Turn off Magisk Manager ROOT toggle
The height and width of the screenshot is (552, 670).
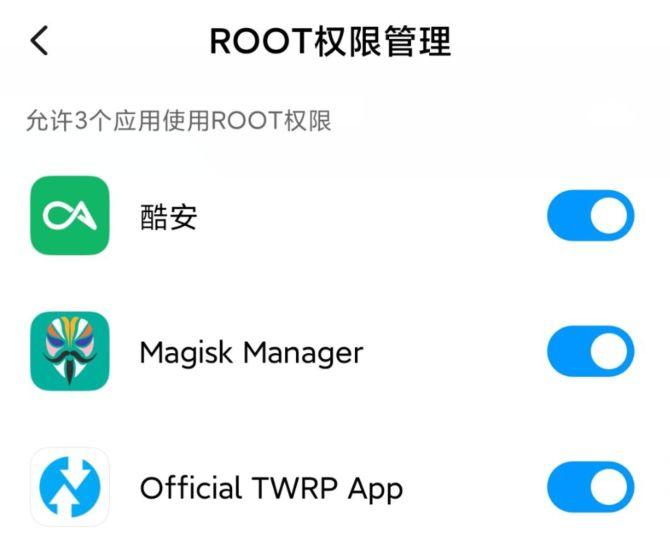pyautogui.click(x=591, y=351)
